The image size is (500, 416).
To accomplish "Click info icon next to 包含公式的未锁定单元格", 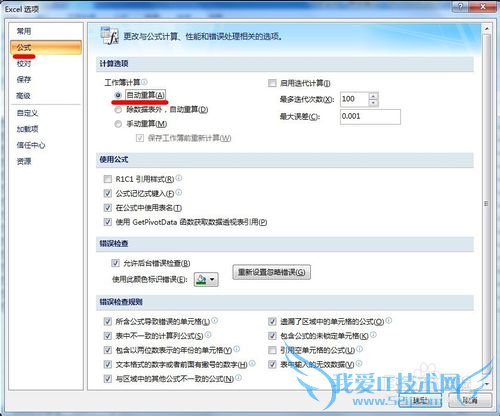I will (x=373, y=334).
